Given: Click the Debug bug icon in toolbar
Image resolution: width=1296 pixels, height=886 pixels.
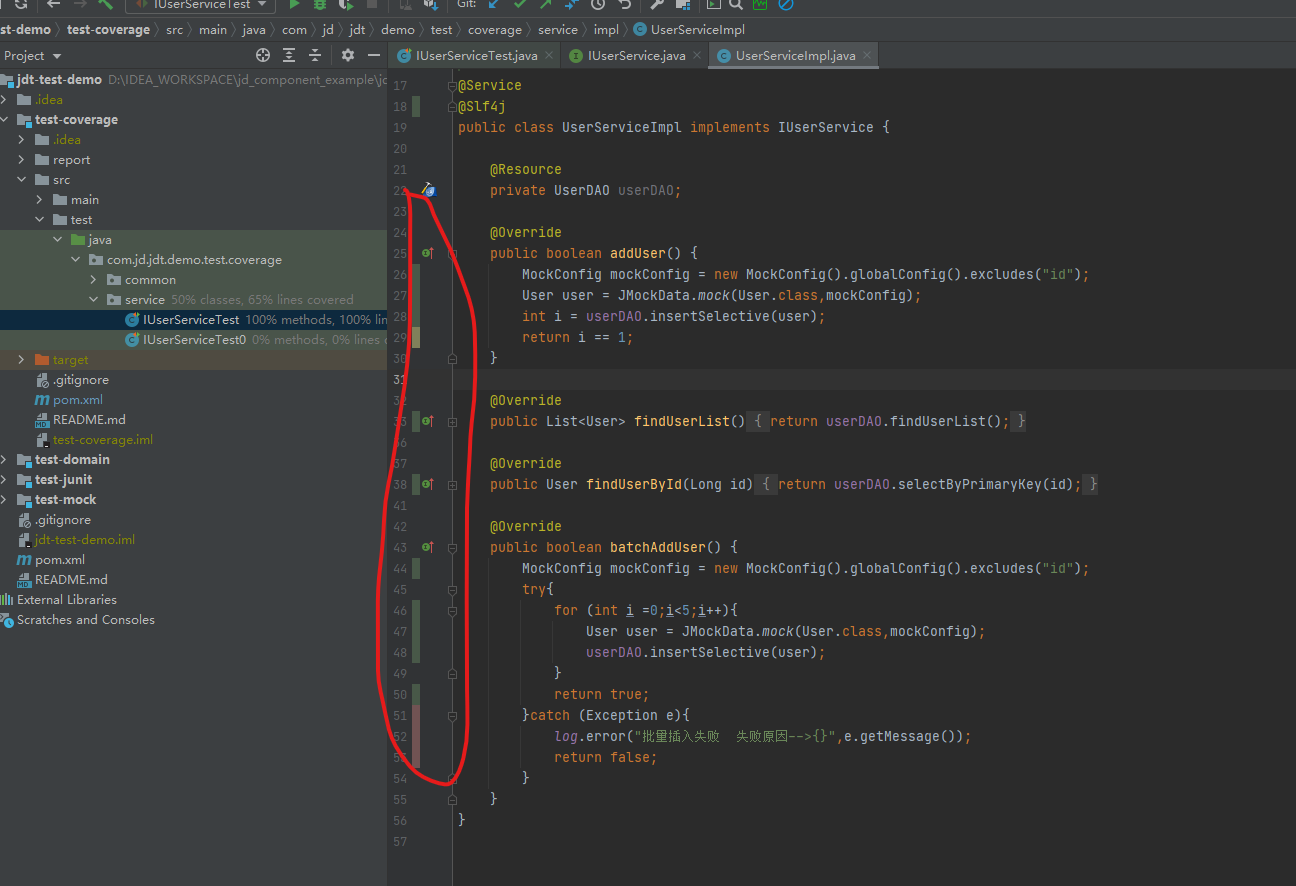Looking at the screenshot, I should [x=320, y=5].
